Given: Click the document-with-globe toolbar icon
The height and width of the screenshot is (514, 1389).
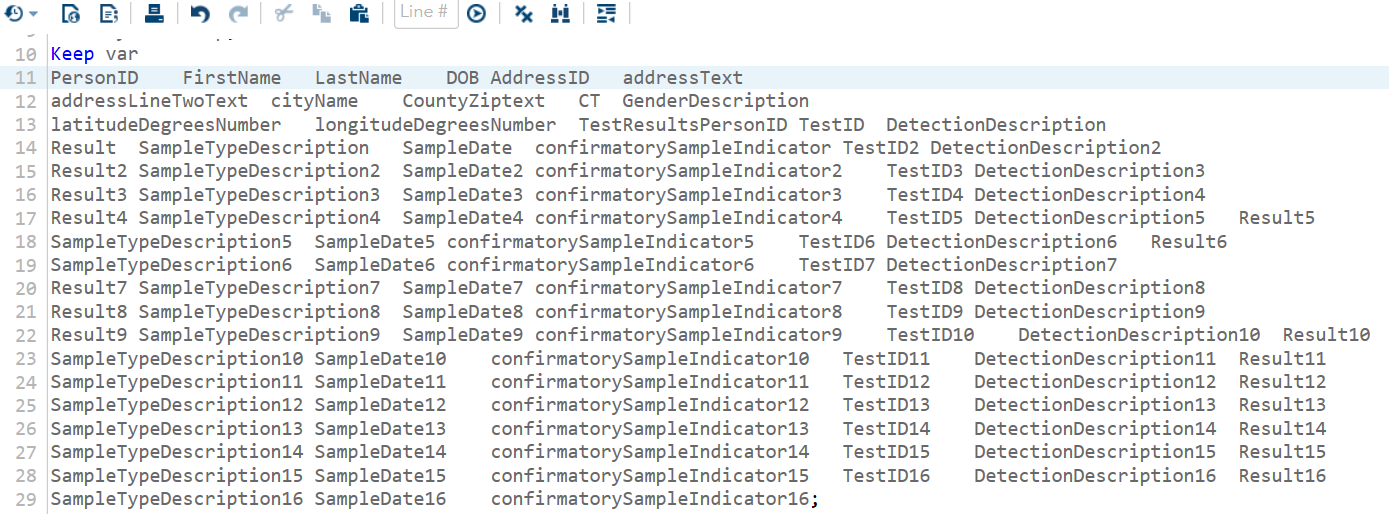Looking at the screenshot, I should tap(70, 13).
